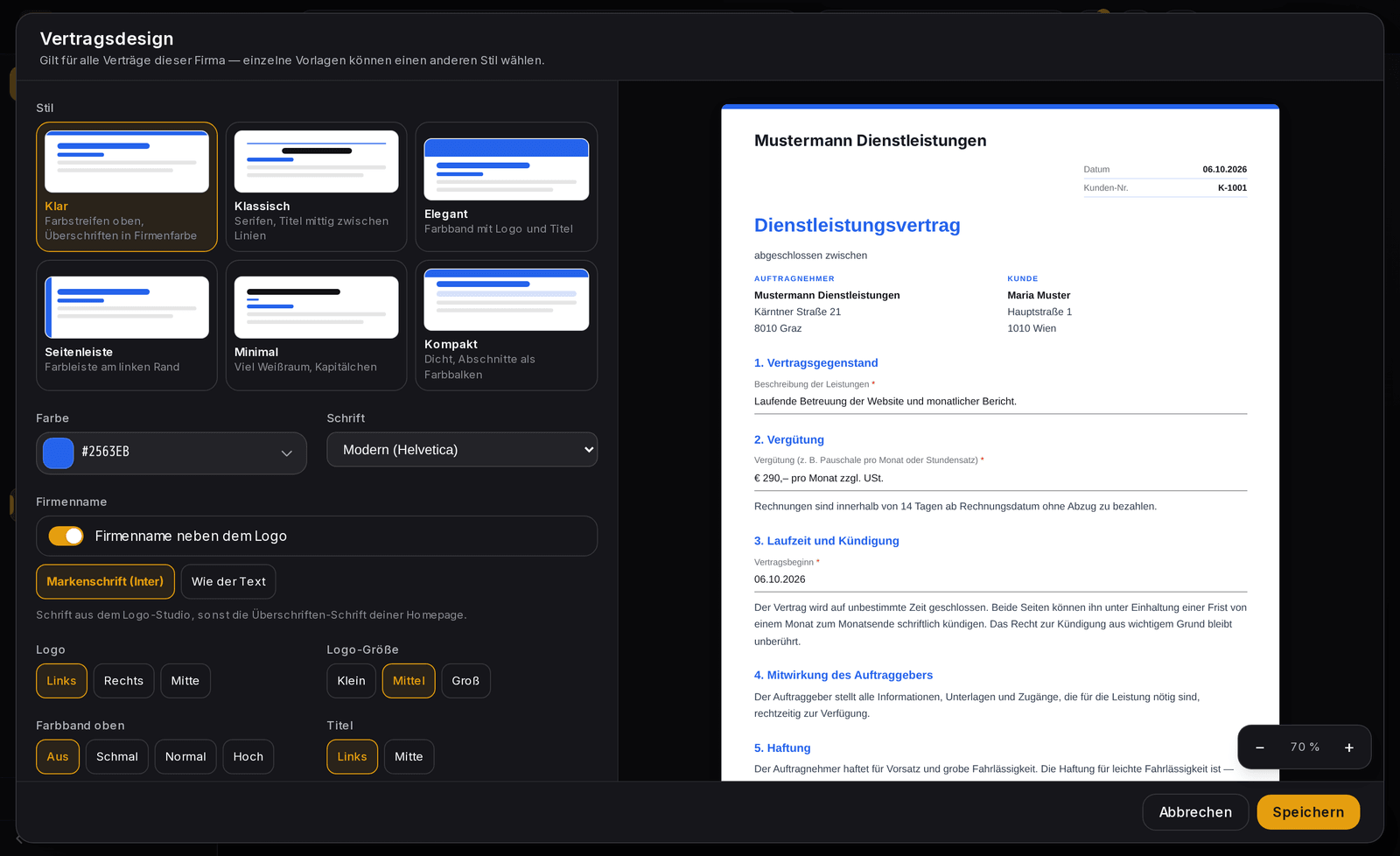
Task: Click the Dienstleistungsvertrag title in preview
Action: [857, 226]
